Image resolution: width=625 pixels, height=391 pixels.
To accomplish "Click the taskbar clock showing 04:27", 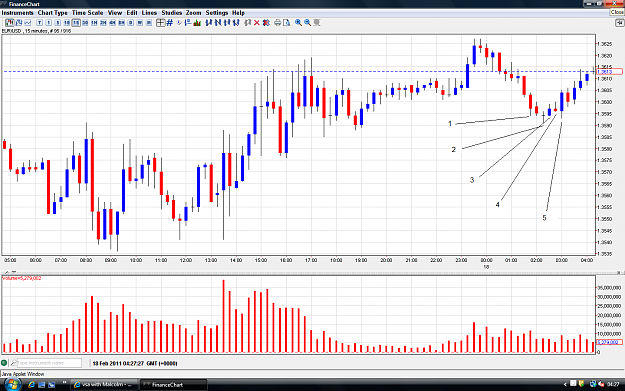I will pyautogui.click(x=613, y=385).
